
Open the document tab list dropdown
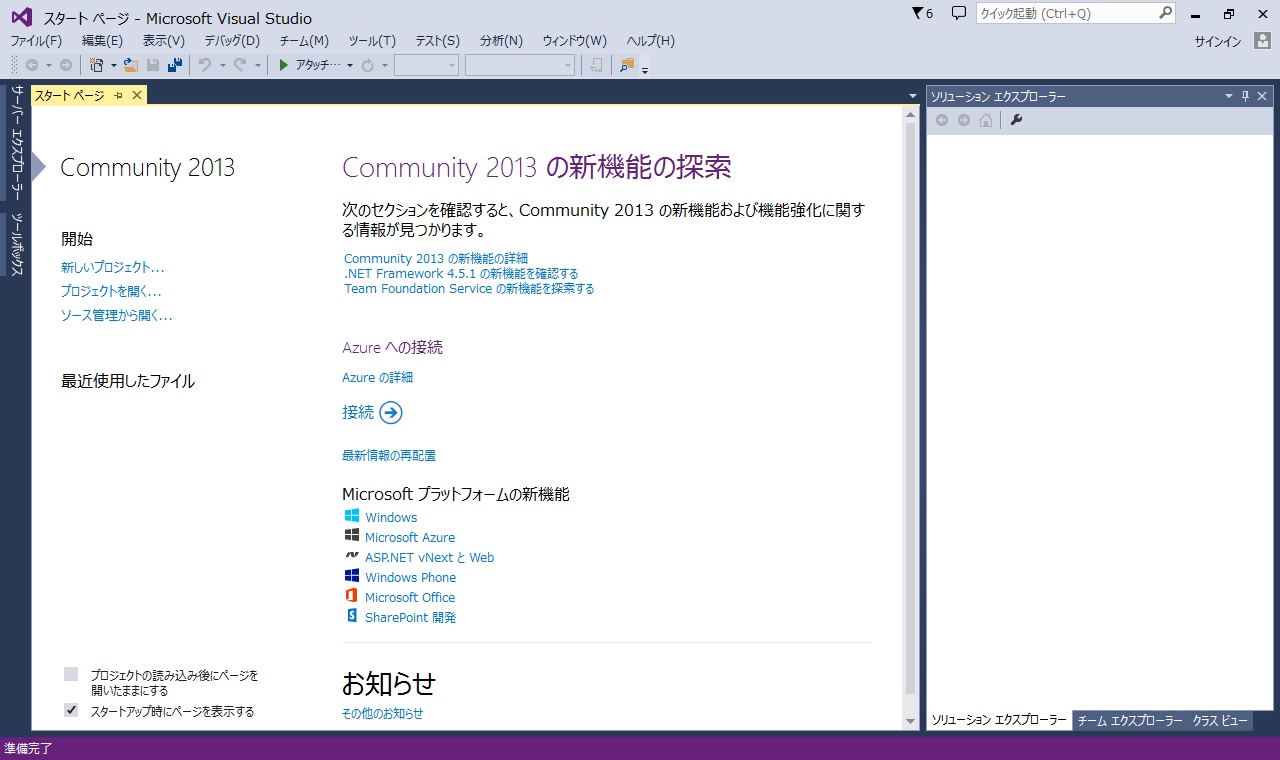click(913, 96)
